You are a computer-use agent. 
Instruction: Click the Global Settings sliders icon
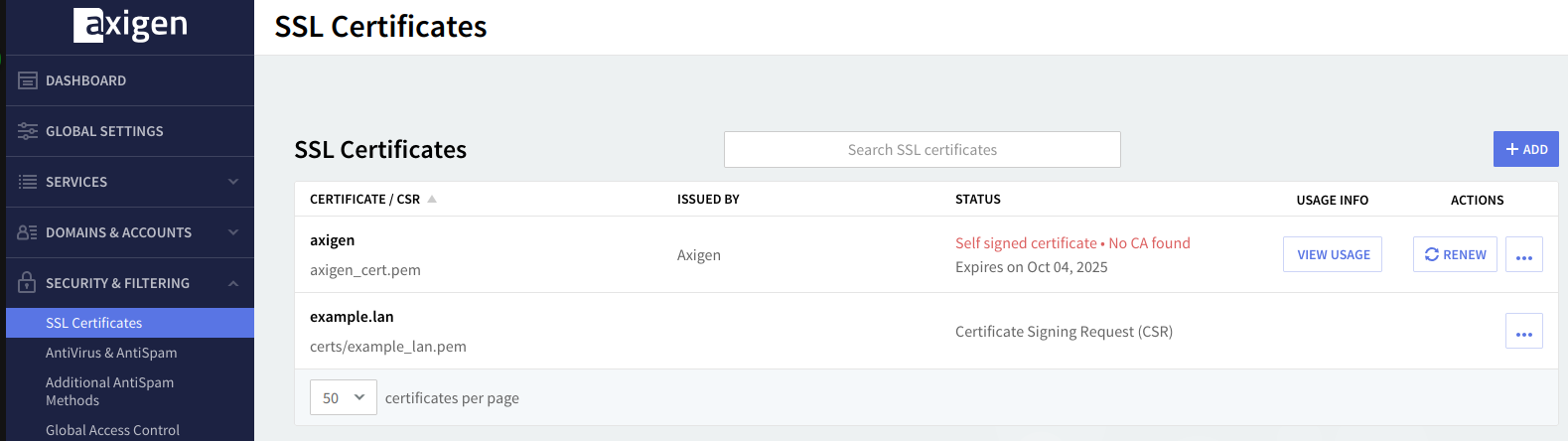tap(28, 131)
